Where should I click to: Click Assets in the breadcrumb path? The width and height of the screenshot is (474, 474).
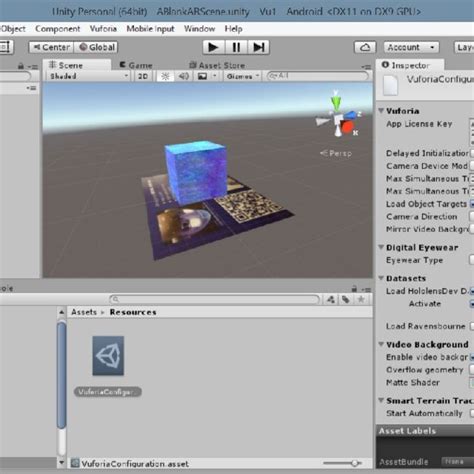(x=84, y=312)
